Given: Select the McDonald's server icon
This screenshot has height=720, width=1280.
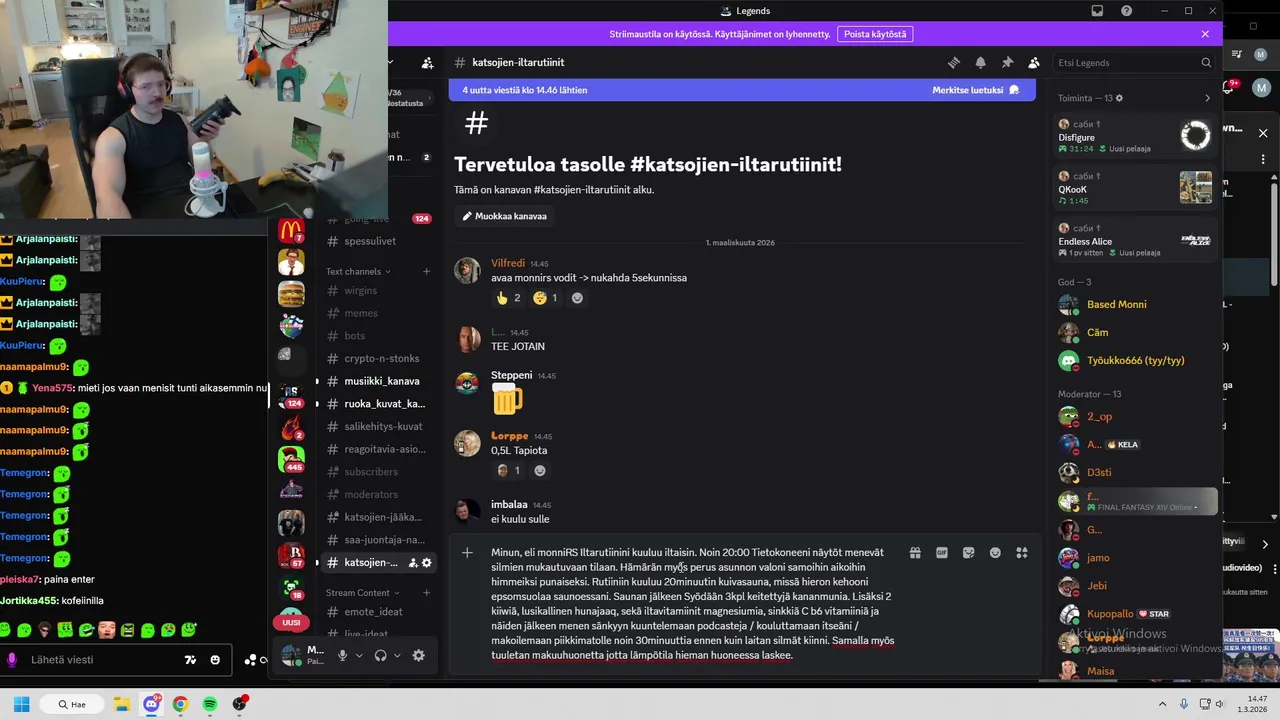Looking at the screenshot, I should point(291,231).
